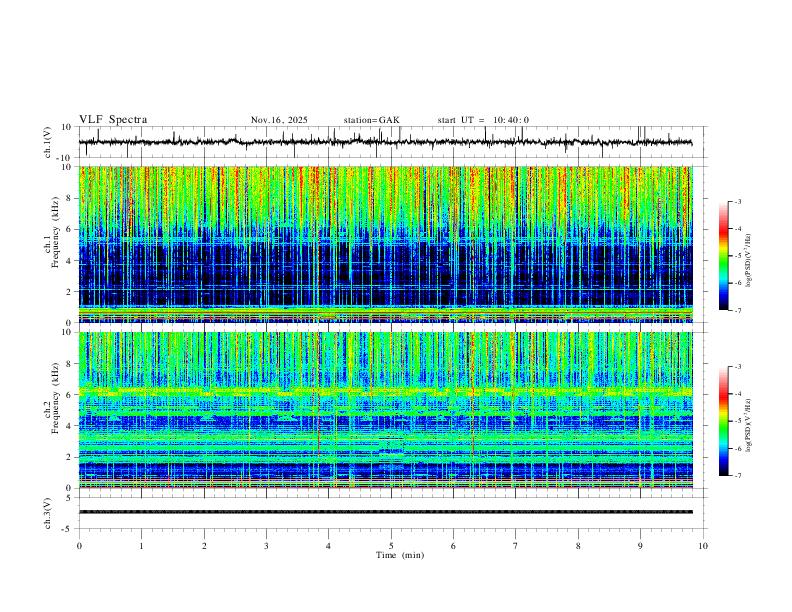Click the 'Time (min)' axis label
Screen dimensions: 792x612
coord(400,555)
